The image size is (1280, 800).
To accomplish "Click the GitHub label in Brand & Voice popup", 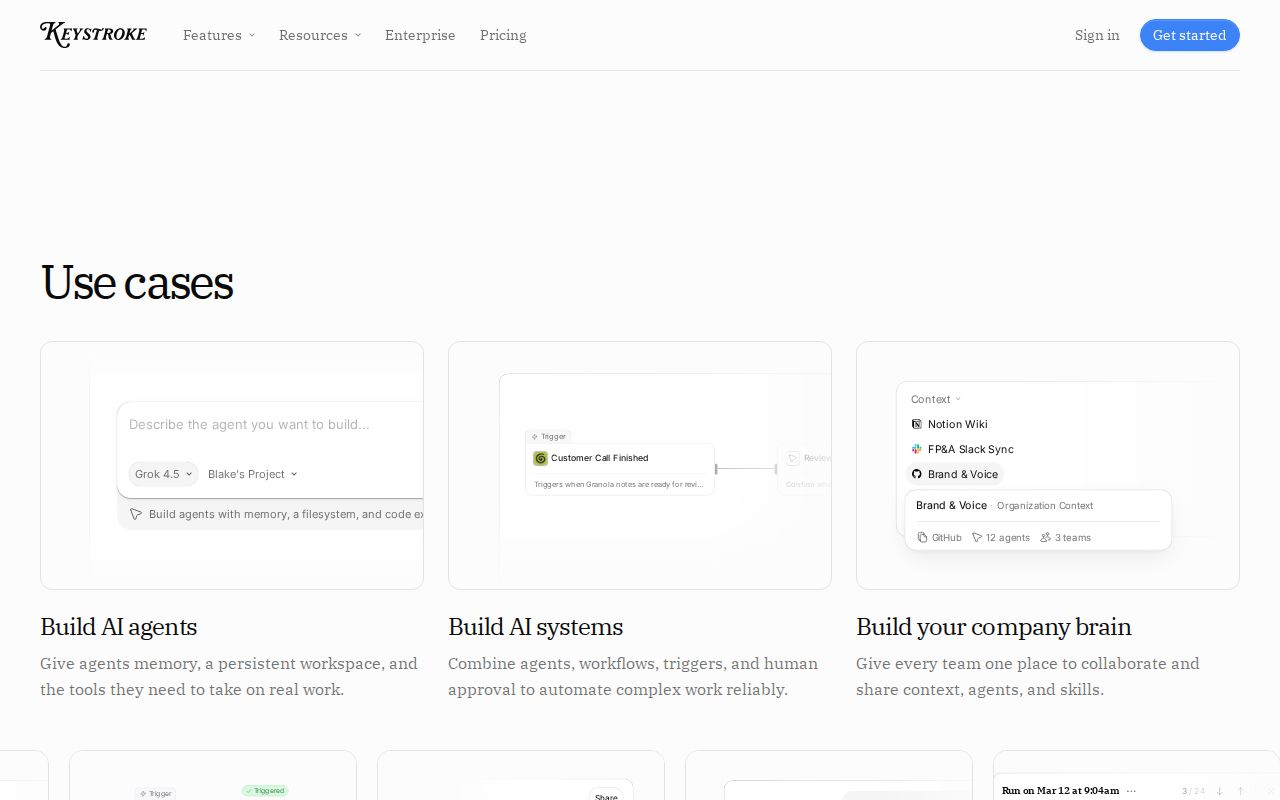I will tap(947, 538).
